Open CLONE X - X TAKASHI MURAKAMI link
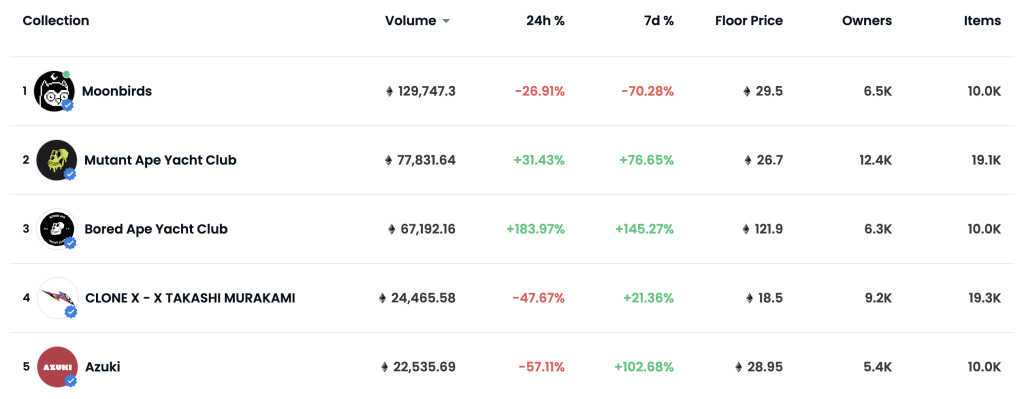The width and height of the screenshot is (1024, 399). click(x=190, y=298)
